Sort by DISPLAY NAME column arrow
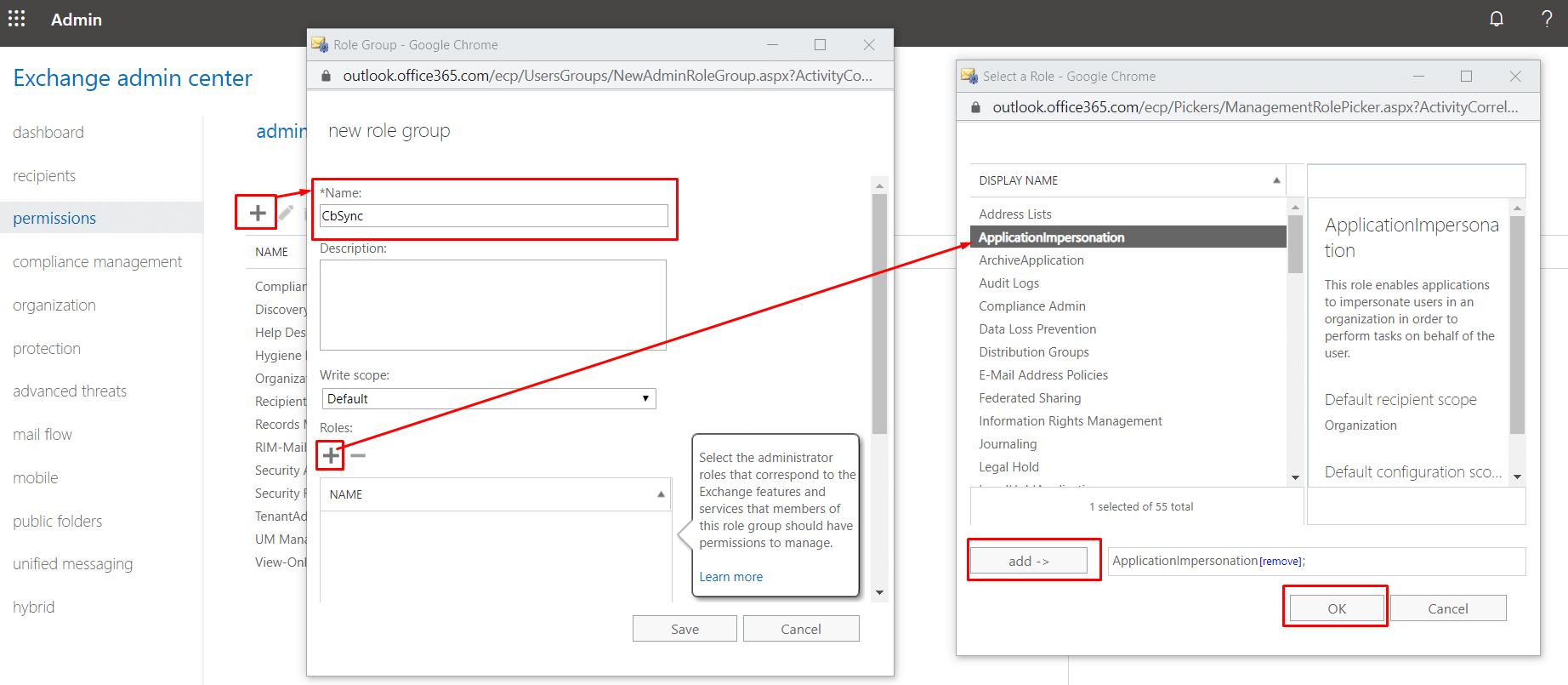The height and width of the screenshot is (685, 1568). point(1276,180)
